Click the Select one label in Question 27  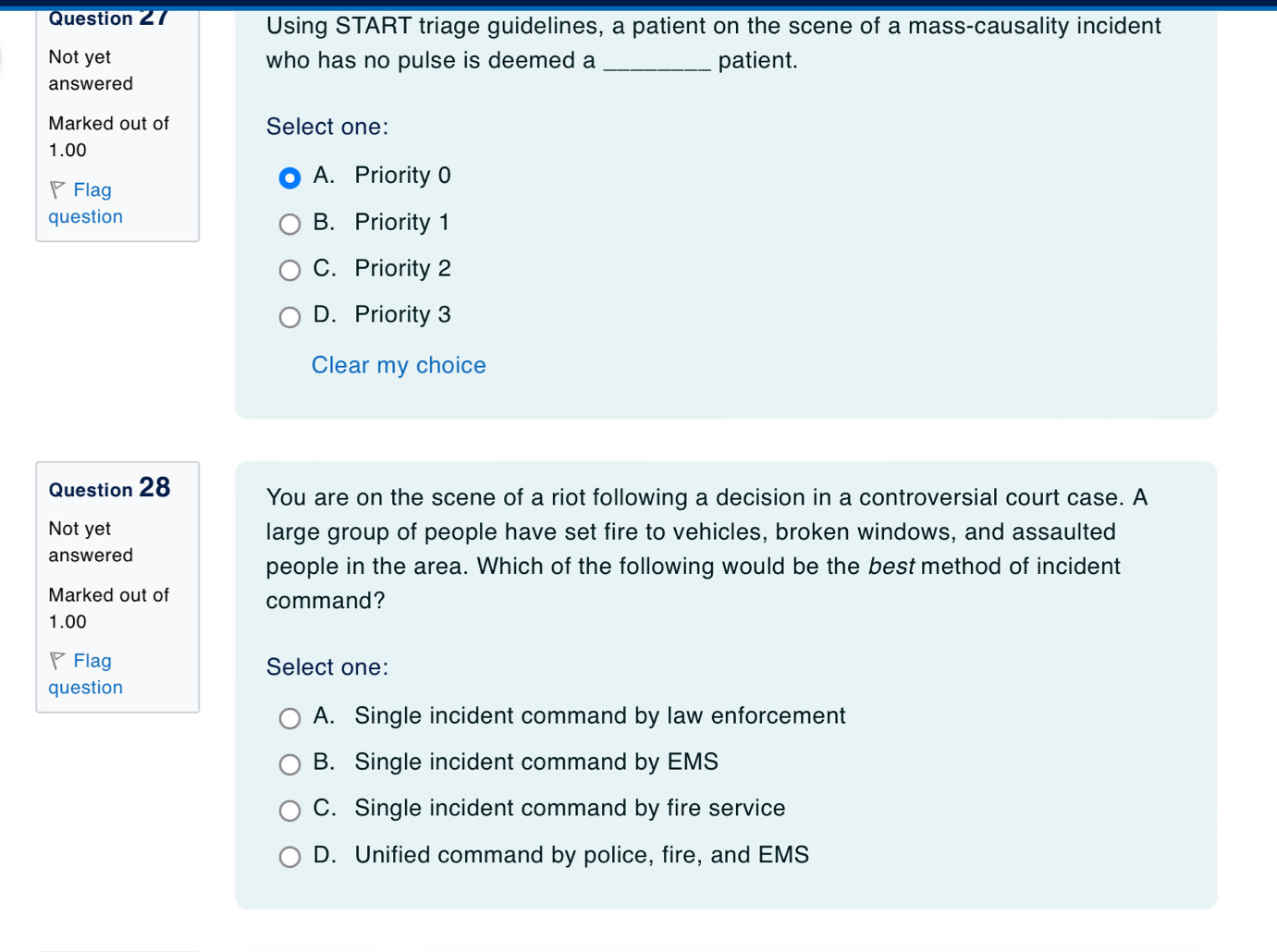click(x=326, y=127)
